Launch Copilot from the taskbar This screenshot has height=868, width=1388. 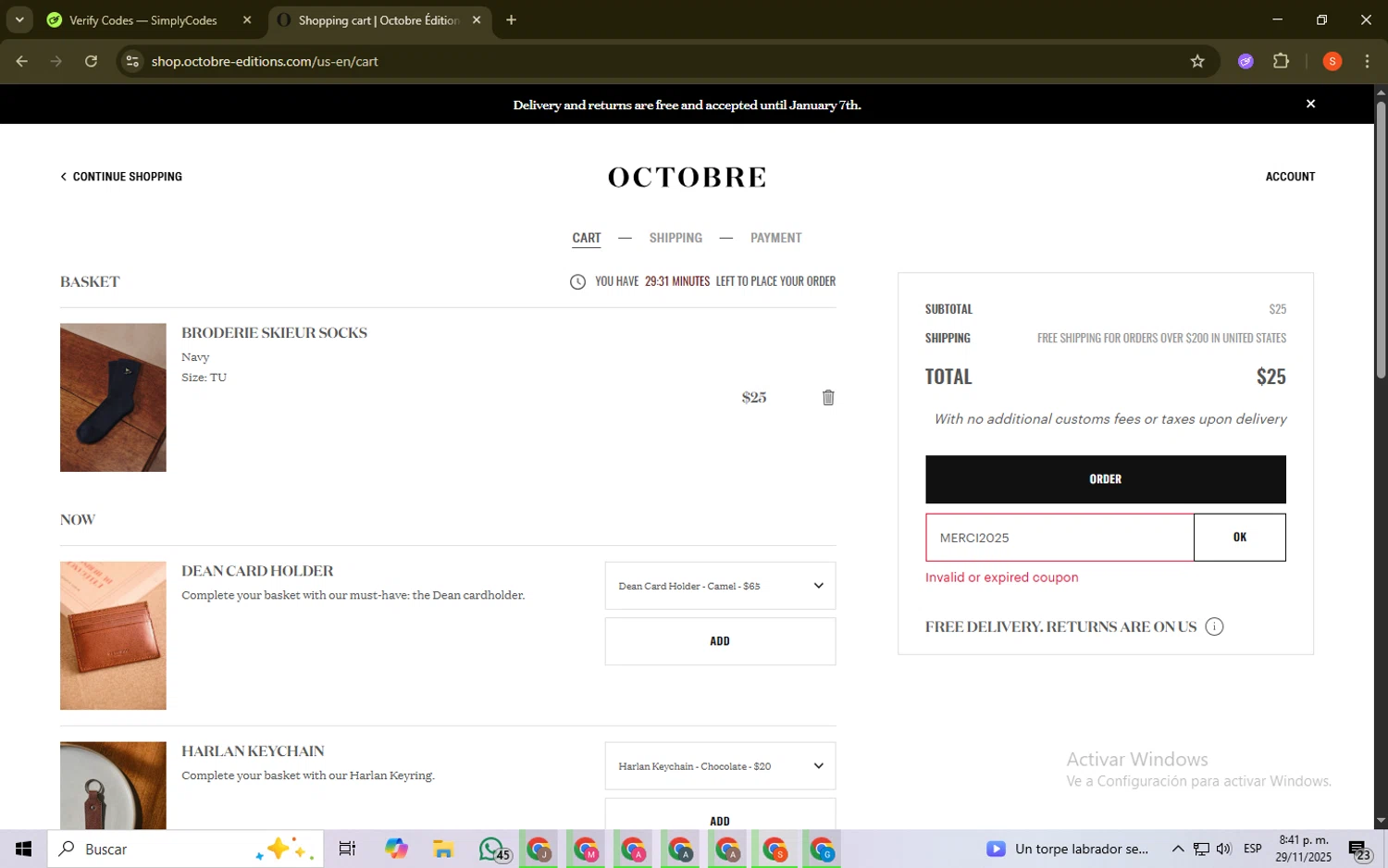(396, 849)
